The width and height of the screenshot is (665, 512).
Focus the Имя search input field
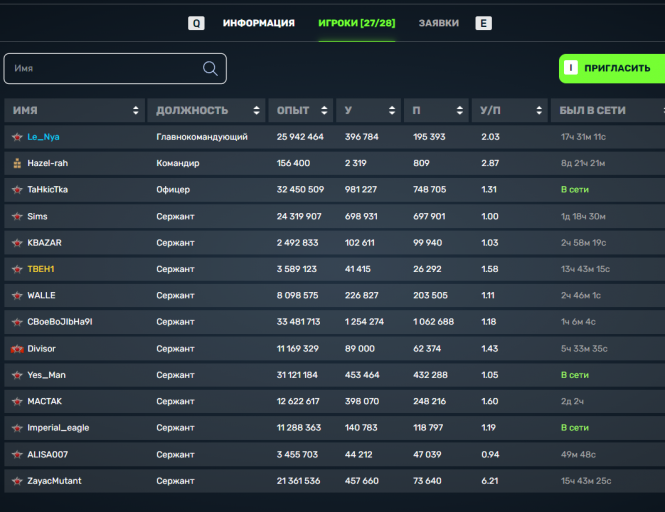coord(115,68)
